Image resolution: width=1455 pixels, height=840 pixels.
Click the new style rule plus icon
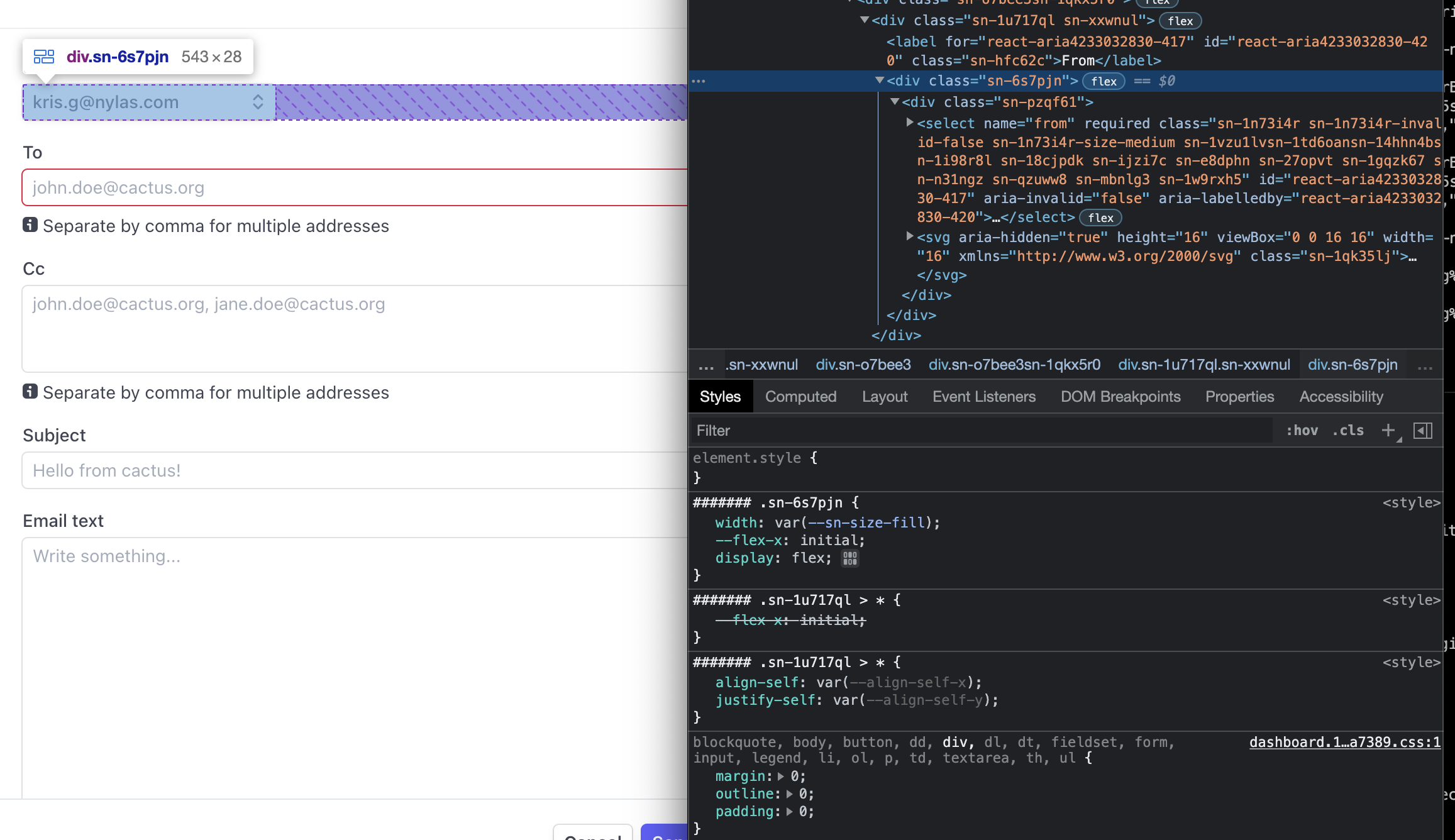point(1388,430)
